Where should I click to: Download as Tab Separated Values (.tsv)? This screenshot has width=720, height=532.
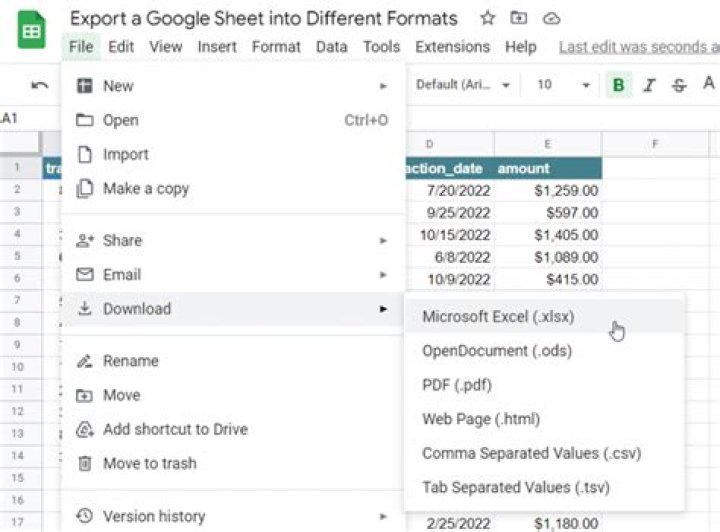(x=544, y=487)
